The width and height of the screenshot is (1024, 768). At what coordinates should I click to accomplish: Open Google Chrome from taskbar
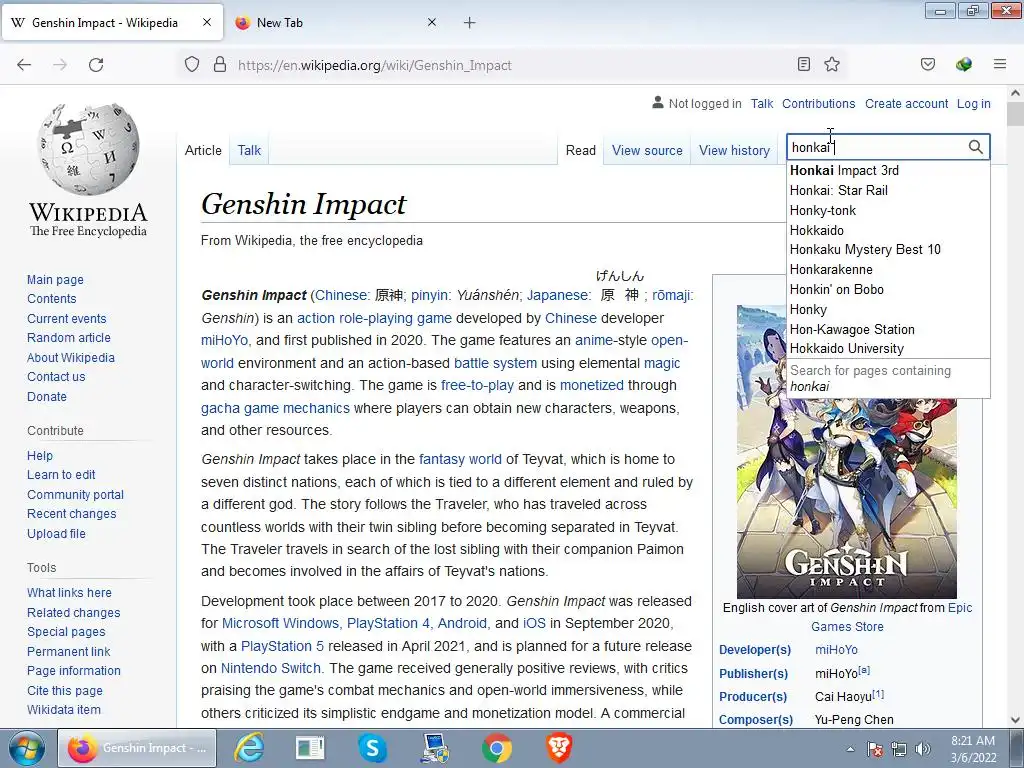(497, 748)
